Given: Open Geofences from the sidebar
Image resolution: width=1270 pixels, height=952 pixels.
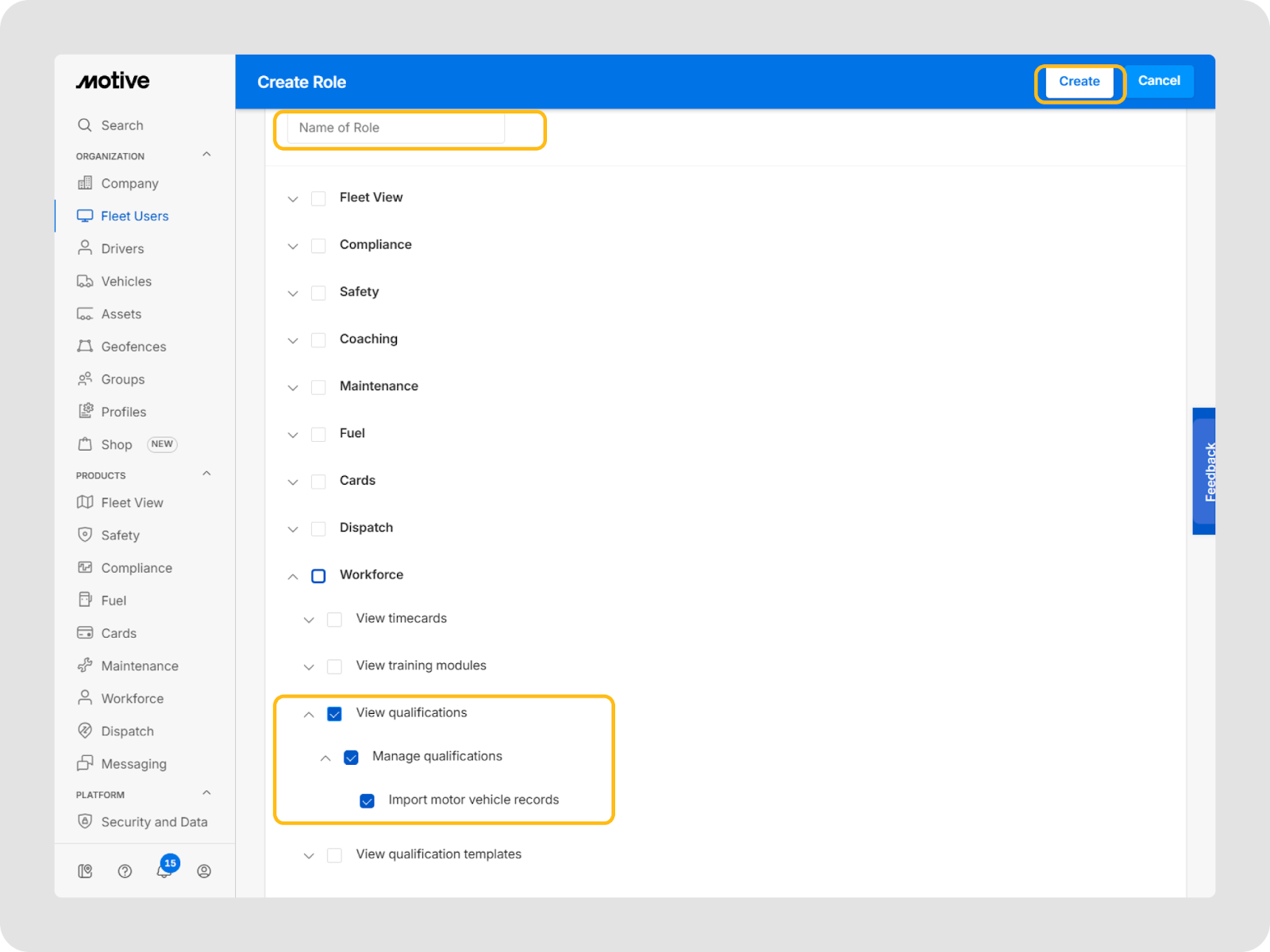Looking at the screenshot, I should point(133,347).
